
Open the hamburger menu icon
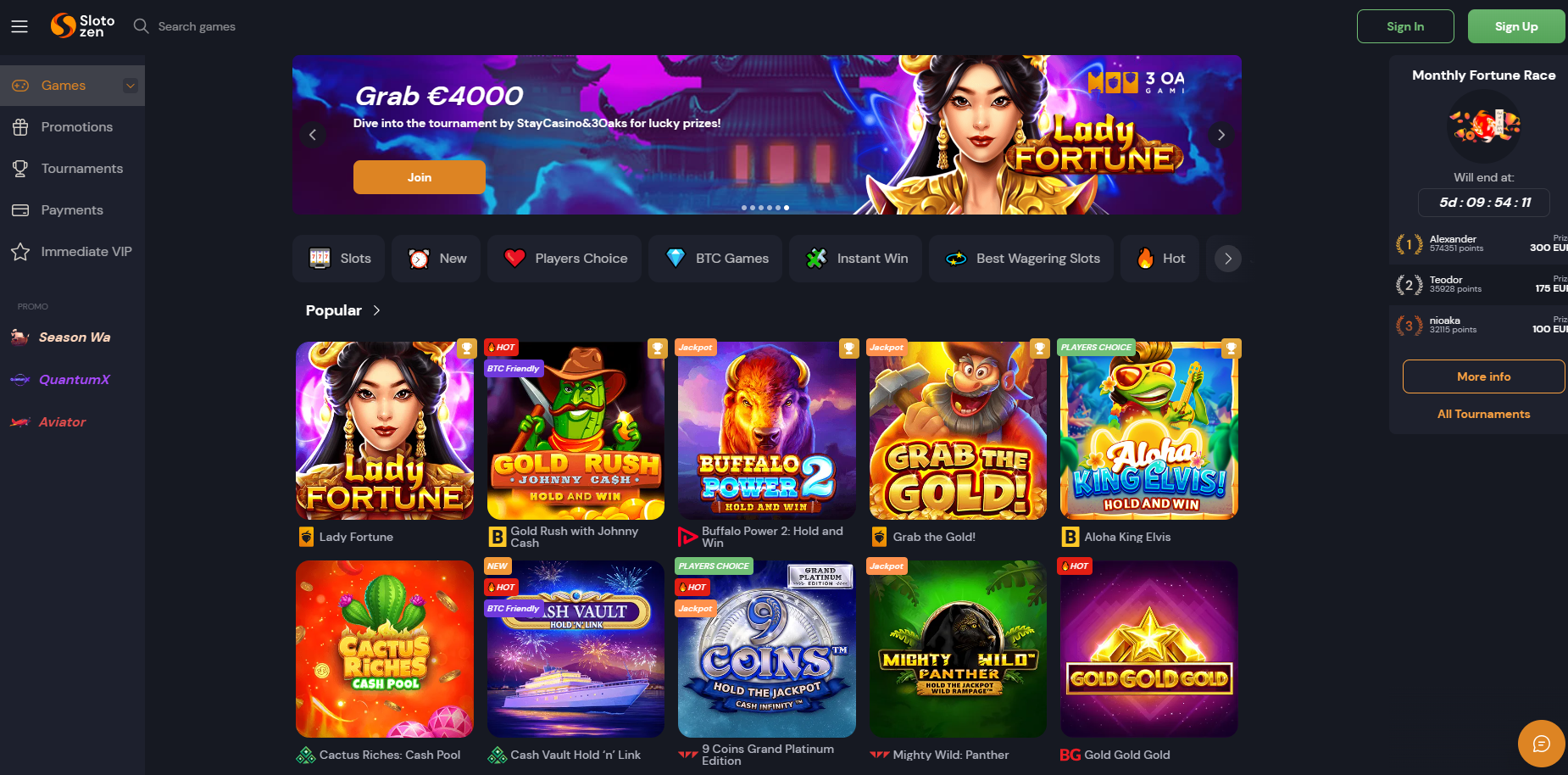19,26
